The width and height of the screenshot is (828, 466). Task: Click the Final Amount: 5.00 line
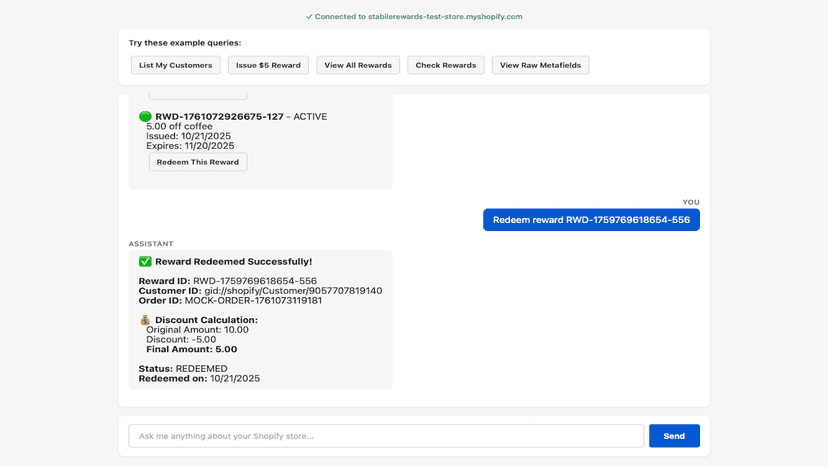coord(192,349)
